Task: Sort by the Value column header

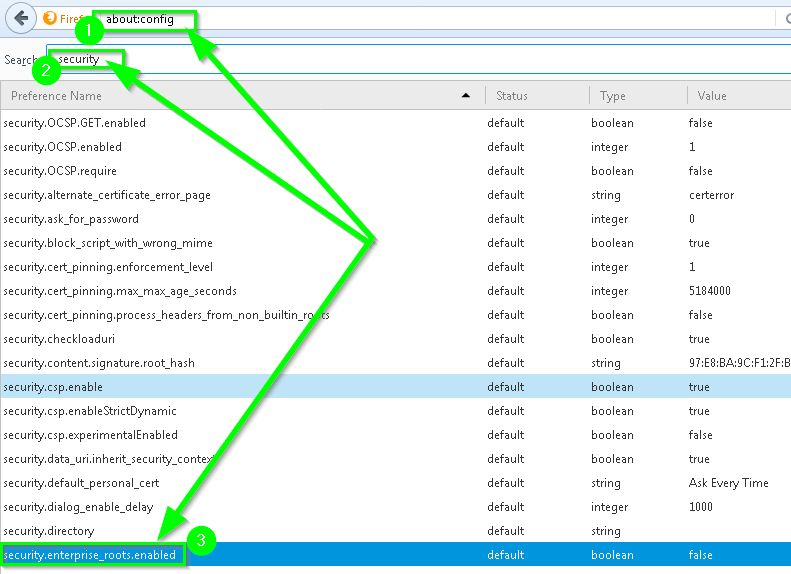Action: (739, 96)
